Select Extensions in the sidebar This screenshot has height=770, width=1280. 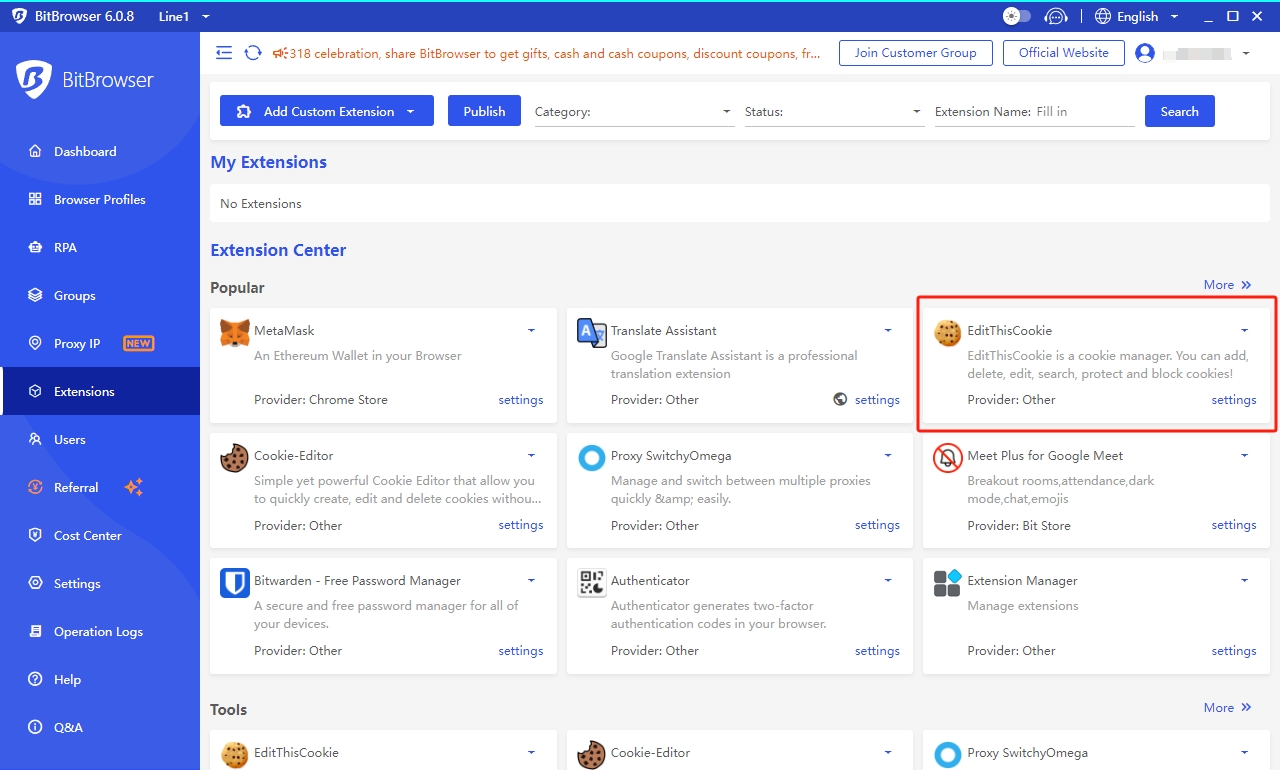click(100, 391)
